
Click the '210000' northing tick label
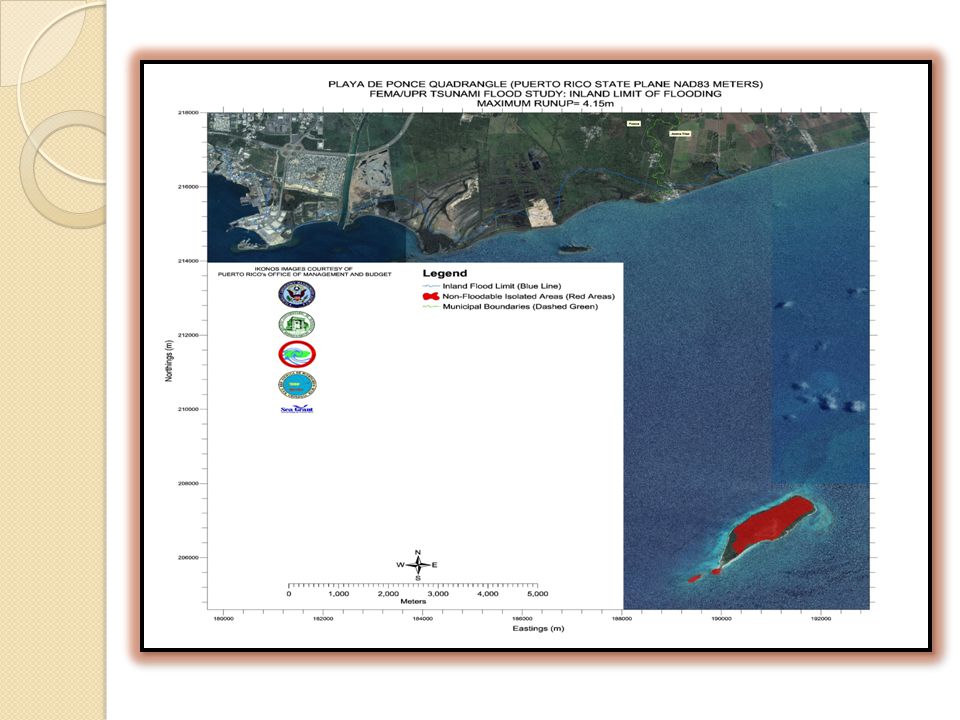pyautogui.click(x=189, y=410)
